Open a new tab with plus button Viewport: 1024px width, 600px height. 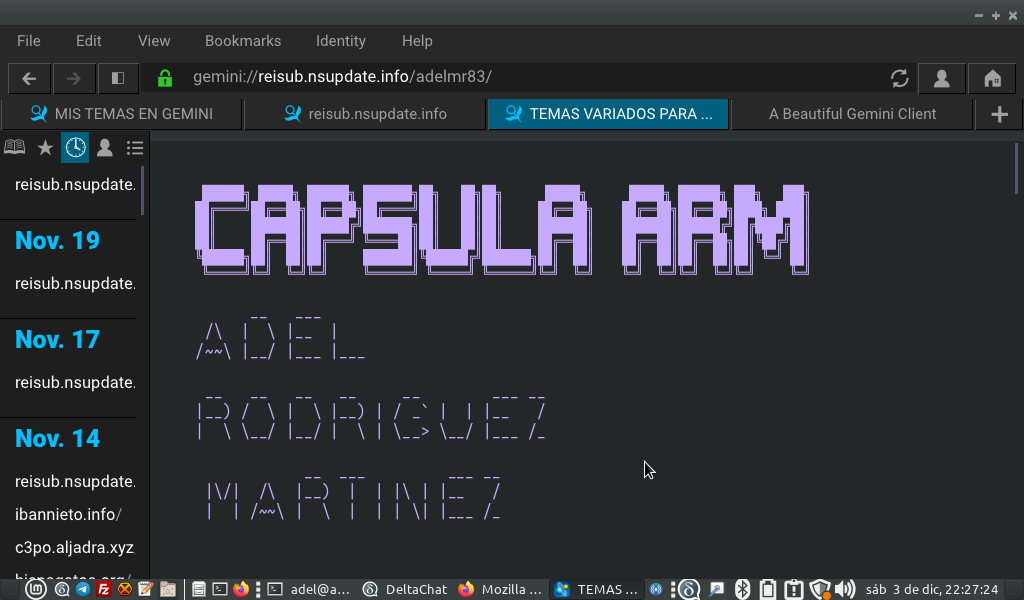999,114
